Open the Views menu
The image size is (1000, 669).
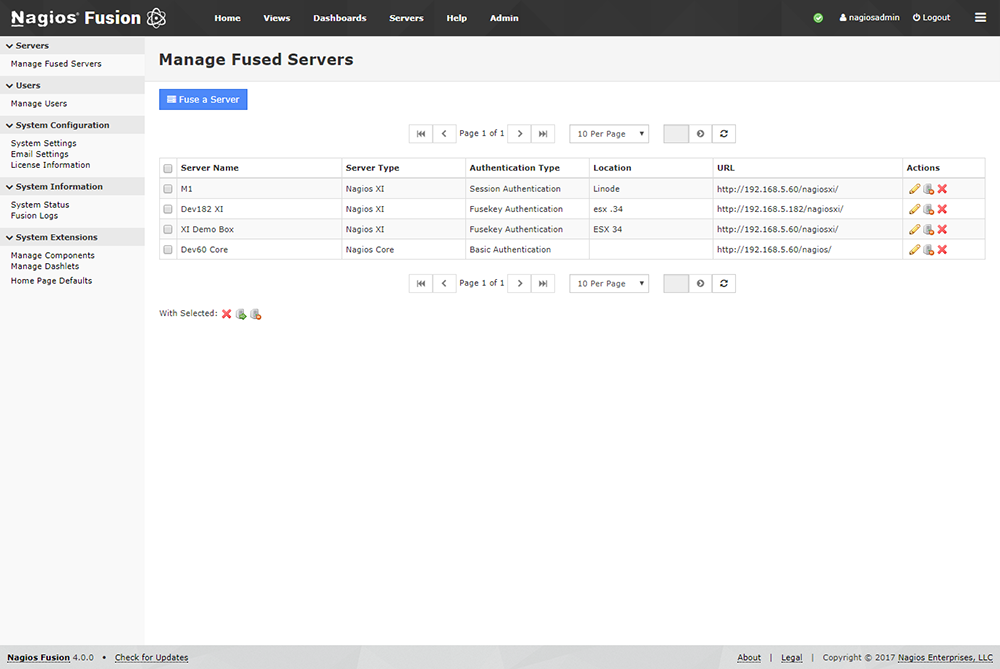coord(277,18)
